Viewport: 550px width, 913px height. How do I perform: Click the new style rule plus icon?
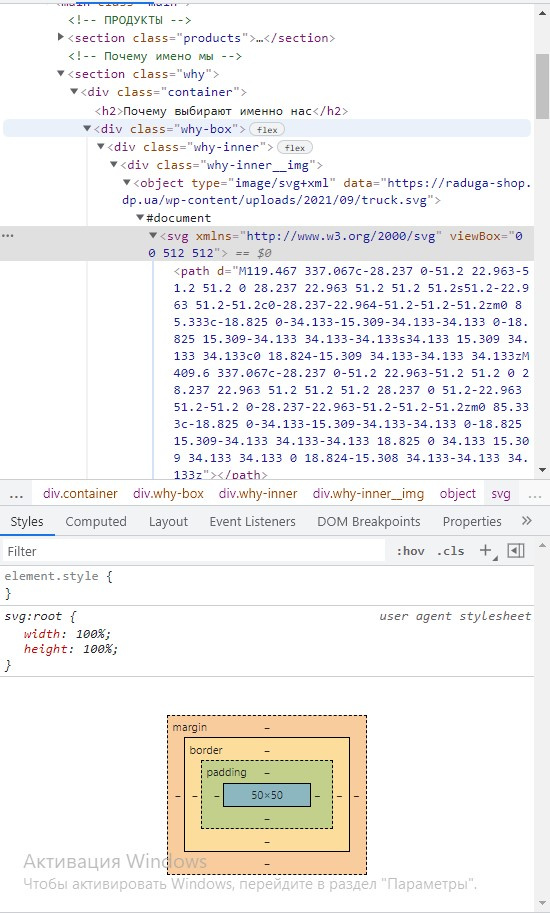coord(485,550)
